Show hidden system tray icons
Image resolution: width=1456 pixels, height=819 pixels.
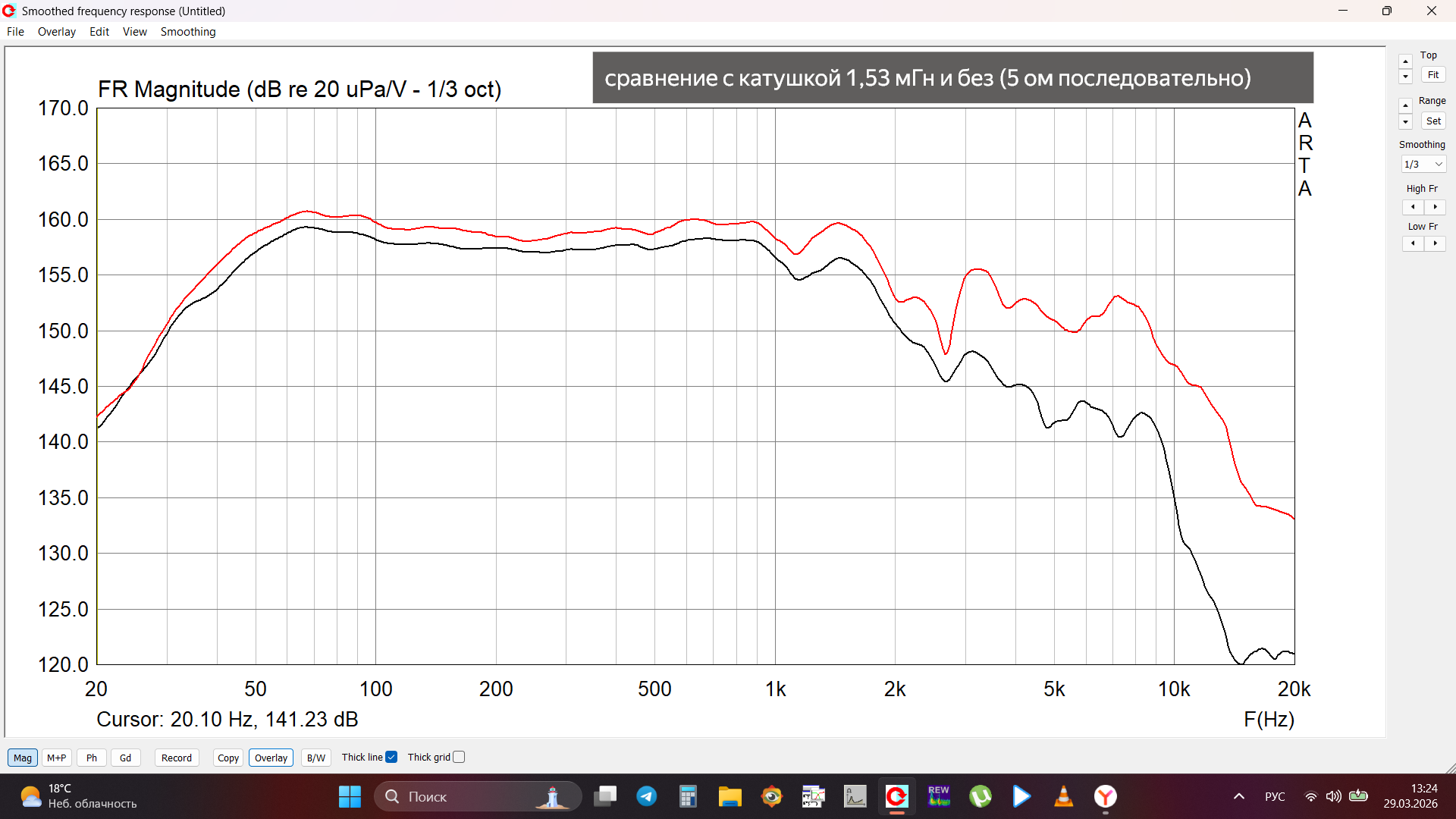(1238, 796)
